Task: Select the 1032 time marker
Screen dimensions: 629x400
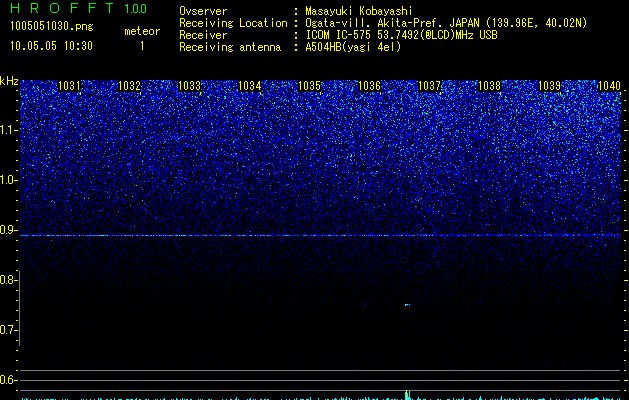Action: click(x=130, y=86)
